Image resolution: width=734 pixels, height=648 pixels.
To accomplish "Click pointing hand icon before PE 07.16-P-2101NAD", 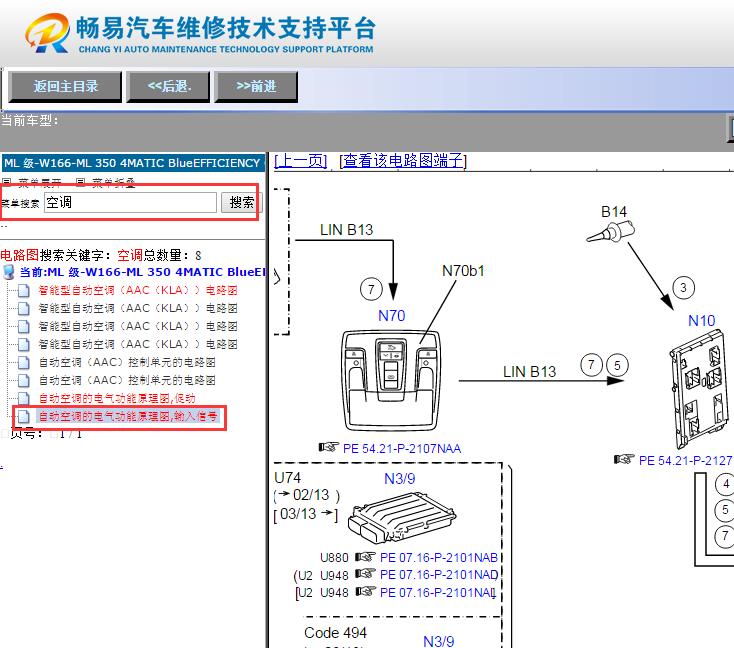I will coord(366,574).
